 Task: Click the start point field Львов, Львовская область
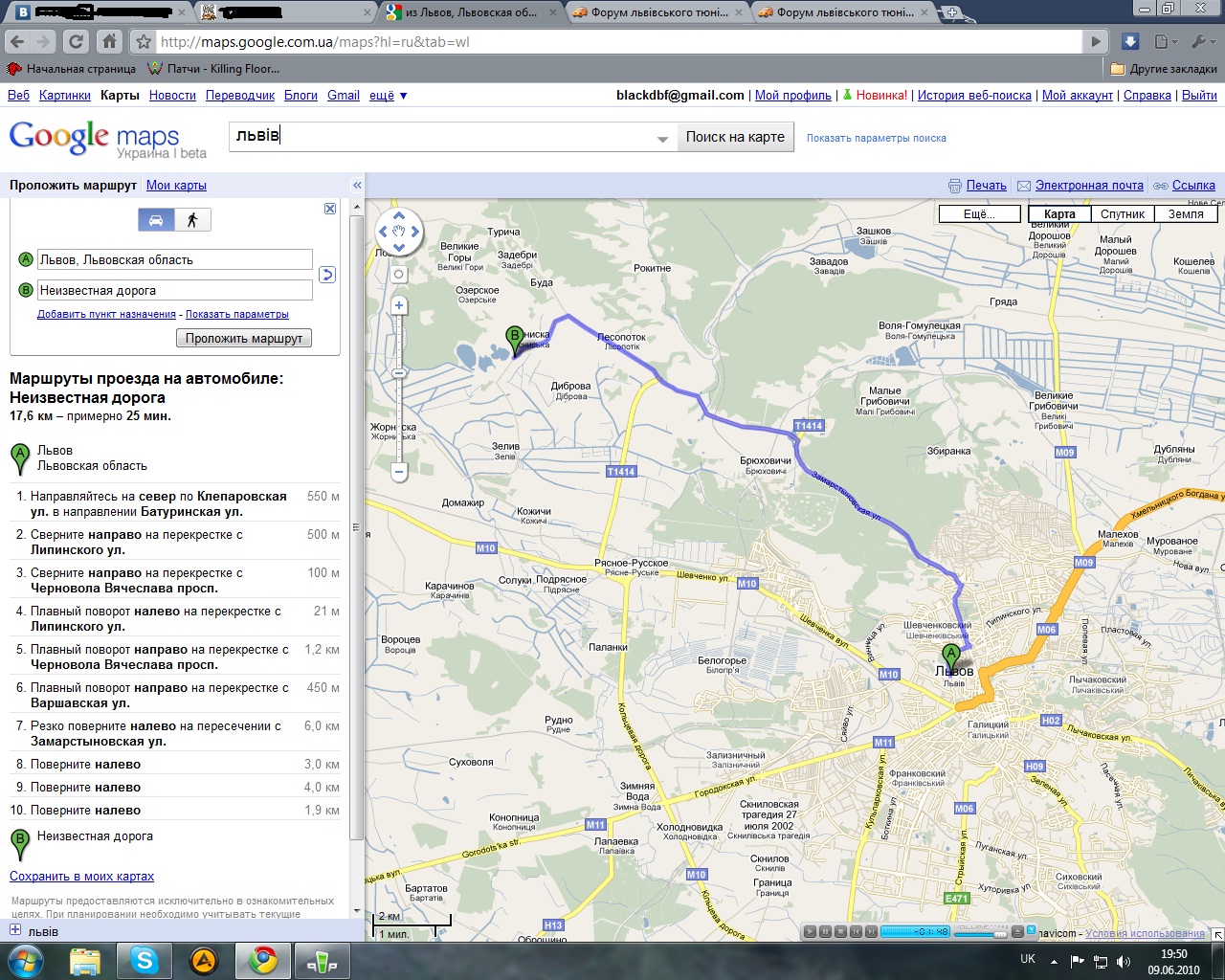pos(175,259)
